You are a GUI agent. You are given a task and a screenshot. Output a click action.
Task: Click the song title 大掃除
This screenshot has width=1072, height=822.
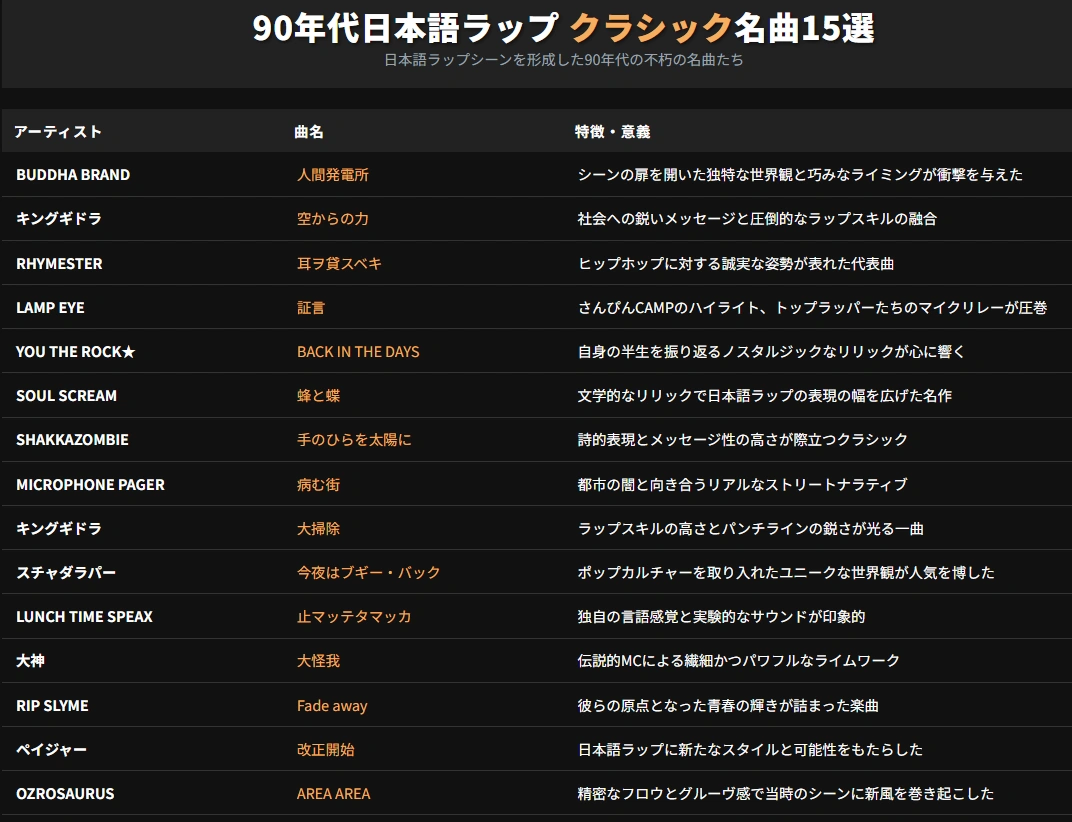pos(319,528)
